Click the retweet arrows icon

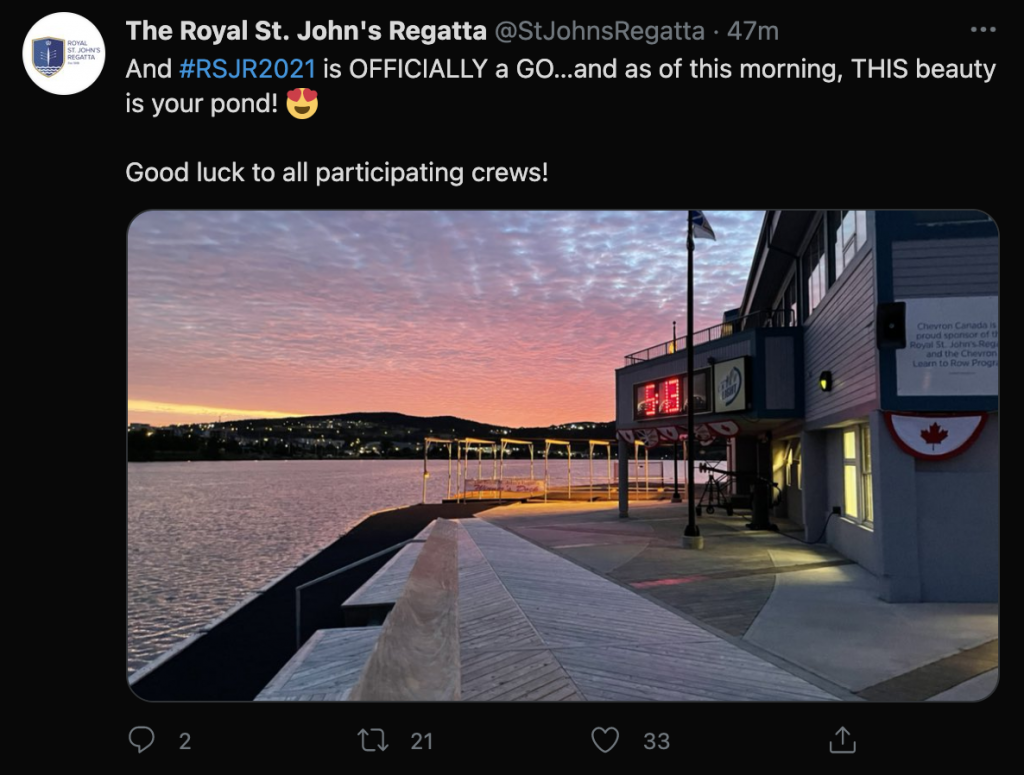point(372,740)
